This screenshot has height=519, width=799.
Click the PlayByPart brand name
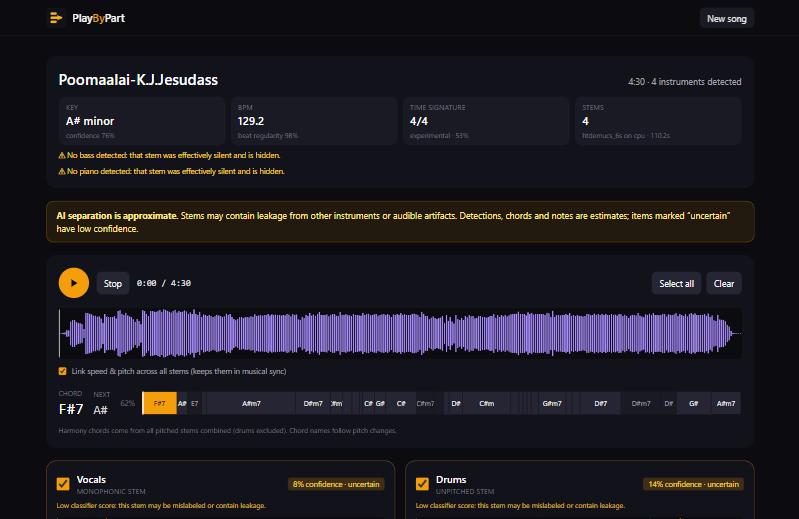coord(98,18)
